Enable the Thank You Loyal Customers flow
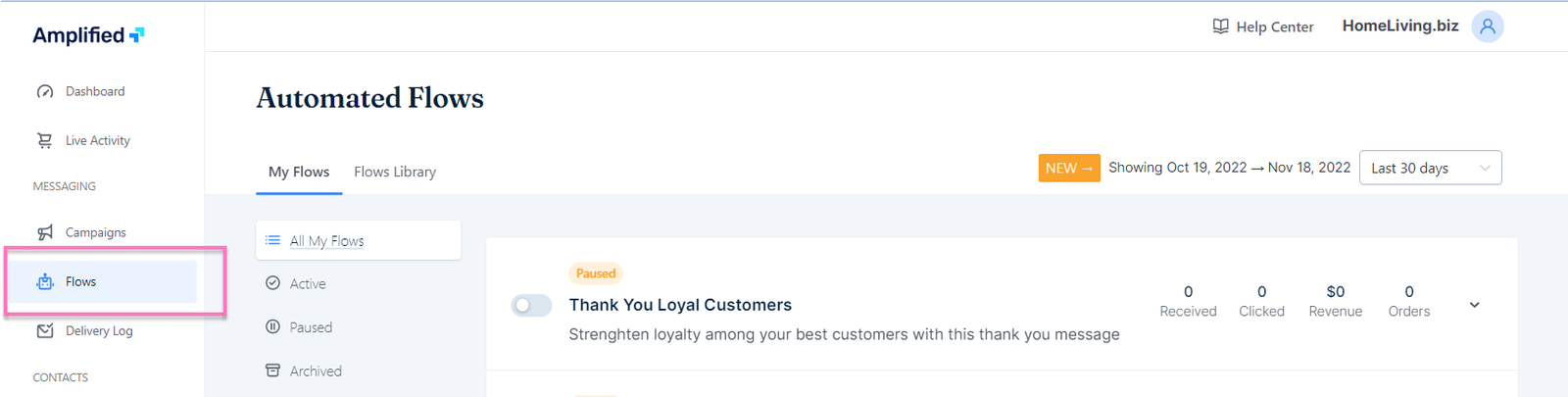 531,306
